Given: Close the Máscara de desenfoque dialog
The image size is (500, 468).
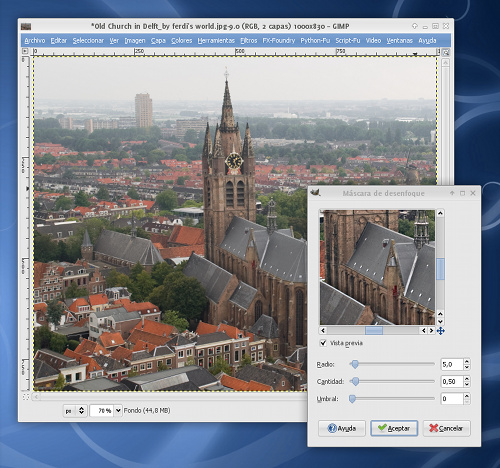Looking at the screenshot, I should [473, 193].
